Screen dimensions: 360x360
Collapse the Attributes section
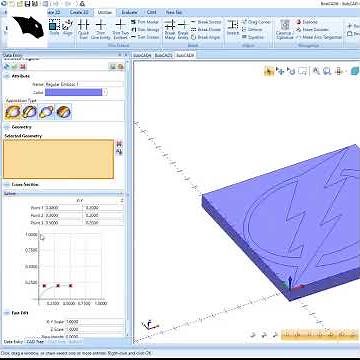(7, 76)
